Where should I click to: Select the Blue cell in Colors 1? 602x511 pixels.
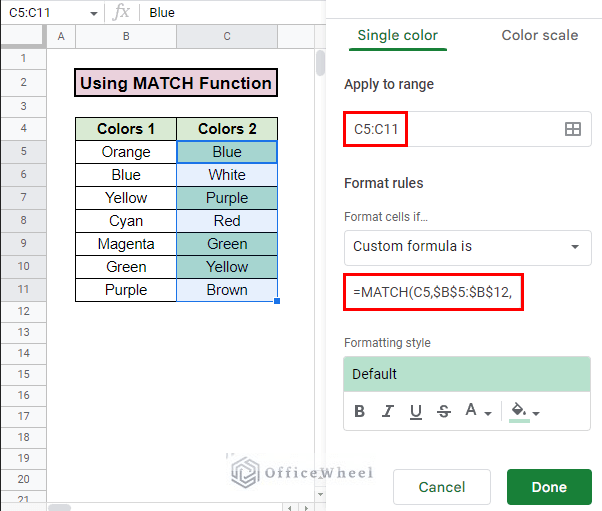click(x=126, y=175)
